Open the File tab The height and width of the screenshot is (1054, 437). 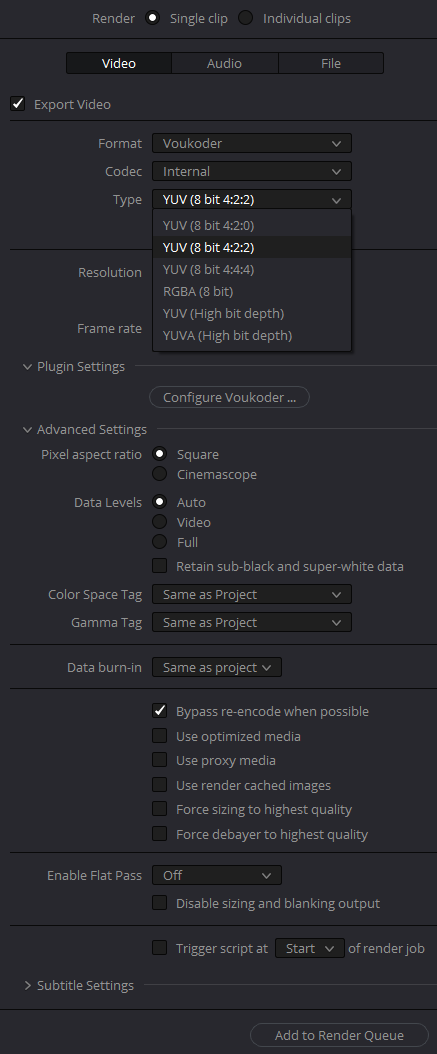click(x=331, y=63)
